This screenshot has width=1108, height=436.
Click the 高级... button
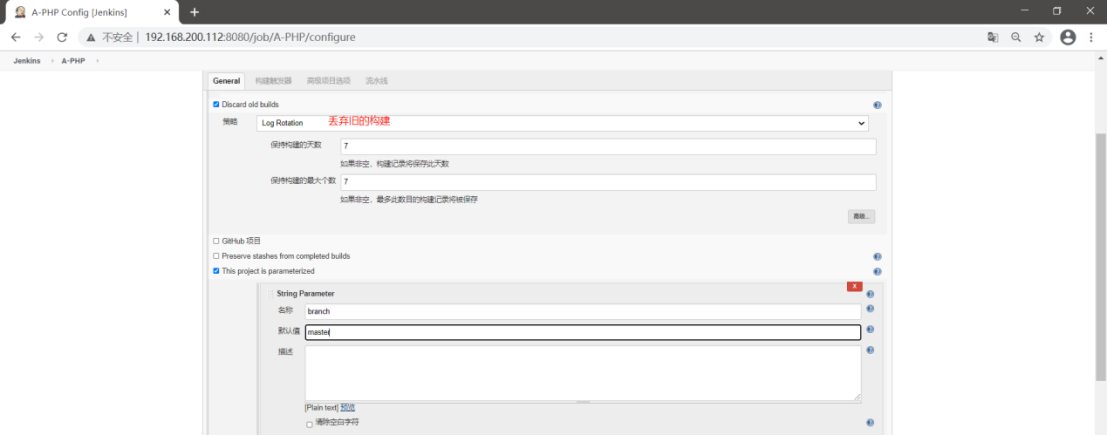(861, 216)
